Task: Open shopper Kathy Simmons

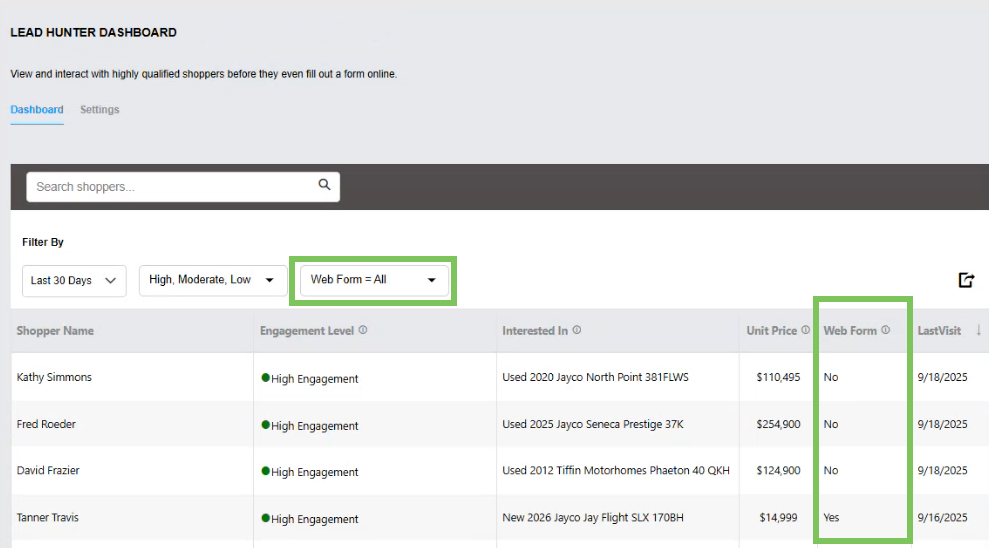Action: pos(54,378)
